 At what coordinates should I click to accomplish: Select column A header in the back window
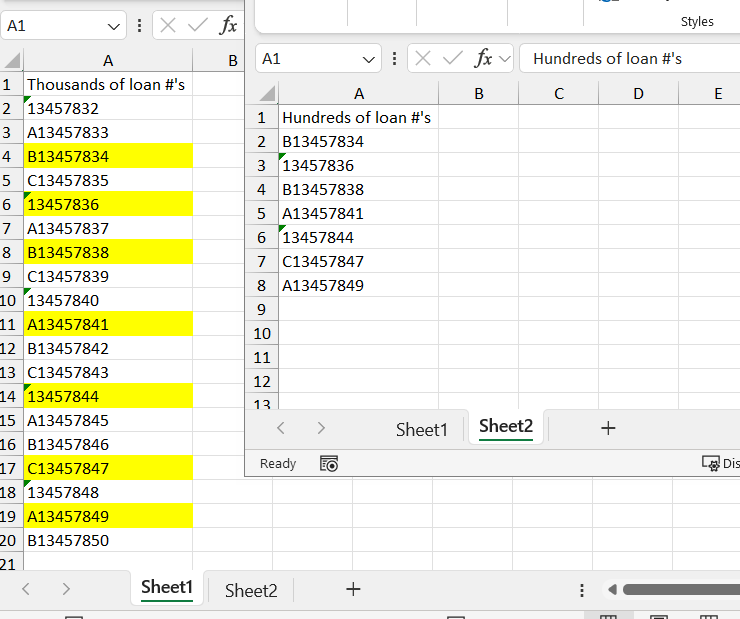[x=108, y=60]
